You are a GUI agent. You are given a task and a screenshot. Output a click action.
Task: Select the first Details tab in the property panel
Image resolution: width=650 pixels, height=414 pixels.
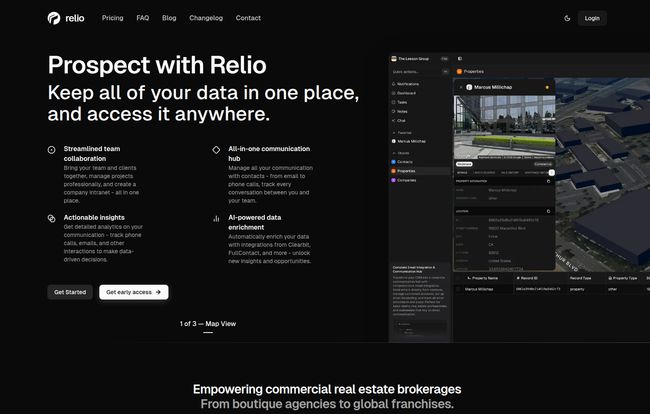point(462,172)
